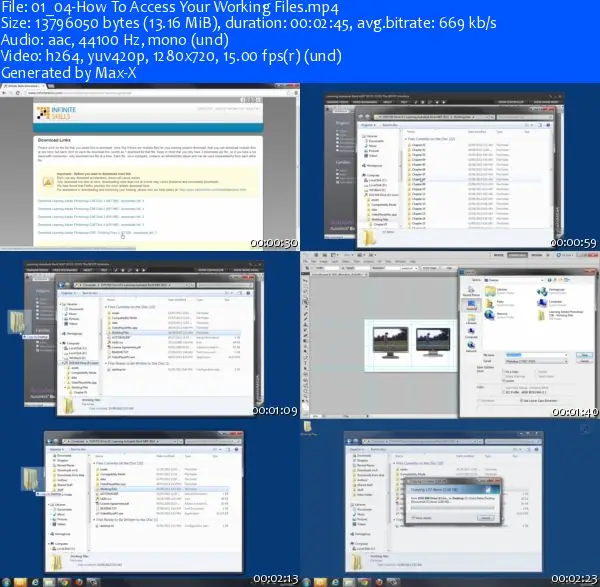Click the Up One Level icon in Save As dialog
This screenshot has height=587, width=600.
556,280
